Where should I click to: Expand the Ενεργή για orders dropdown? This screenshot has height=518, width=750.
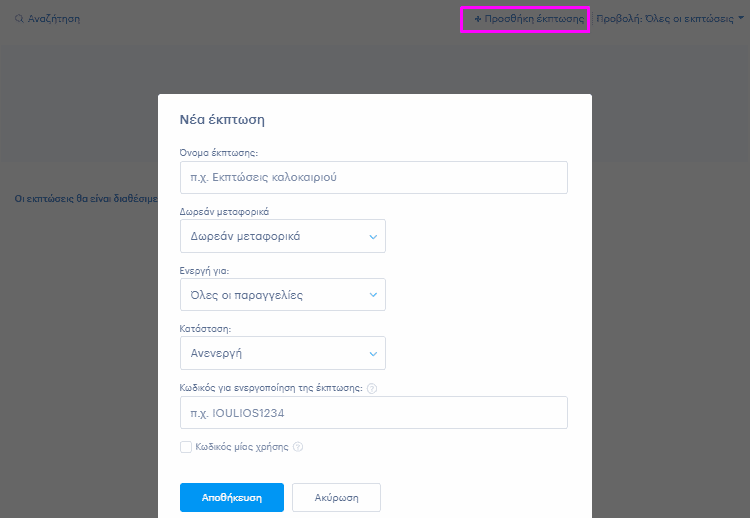pos(283,295)
